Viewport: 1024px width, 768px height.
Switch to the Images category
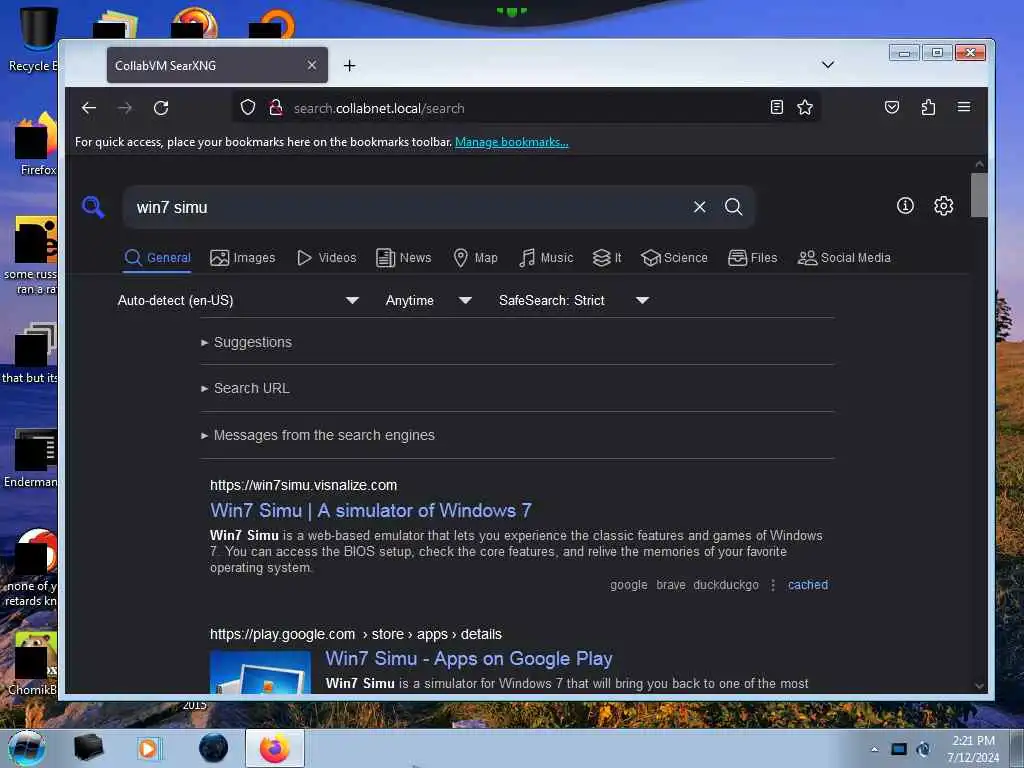[x=243, y=258]
